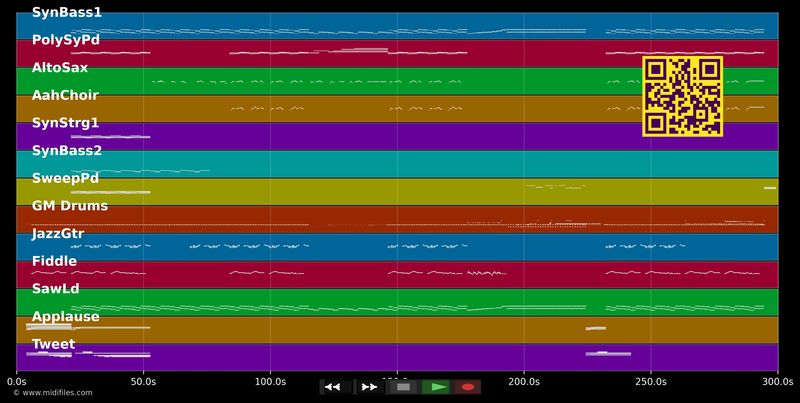Viewport: 800px width, 403px height.
Task: Click the red record button
Action: (467, 387)
